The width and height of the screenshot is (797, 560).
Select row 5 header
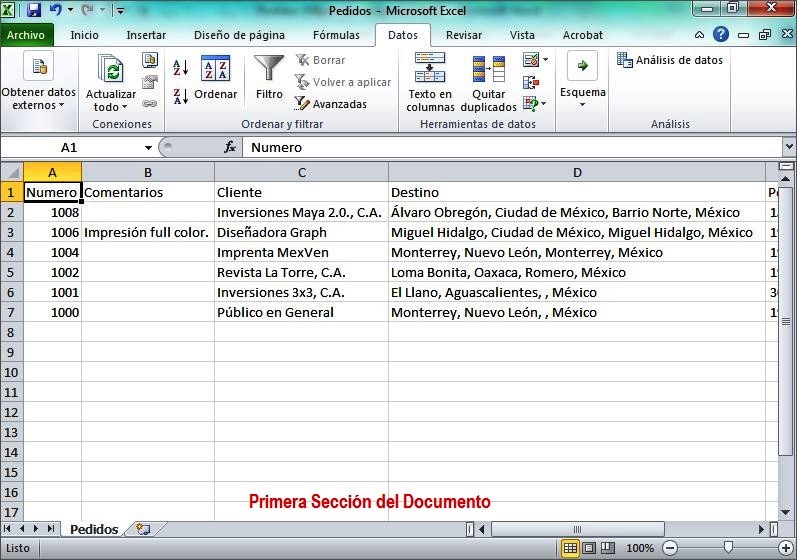click(11, 272)
